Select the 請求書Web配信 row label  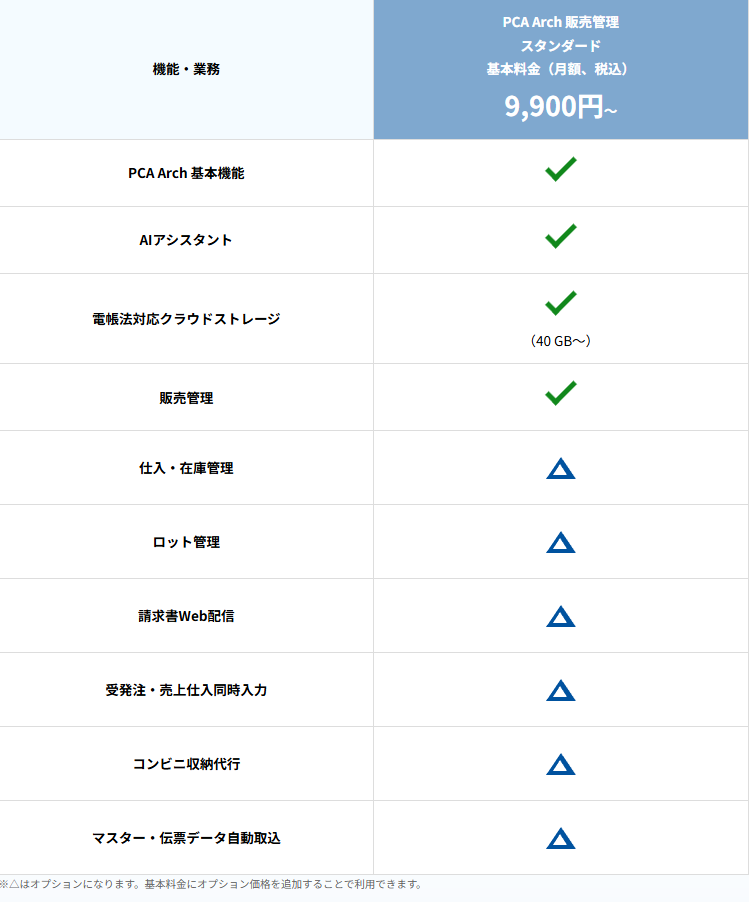coord(186,616)
